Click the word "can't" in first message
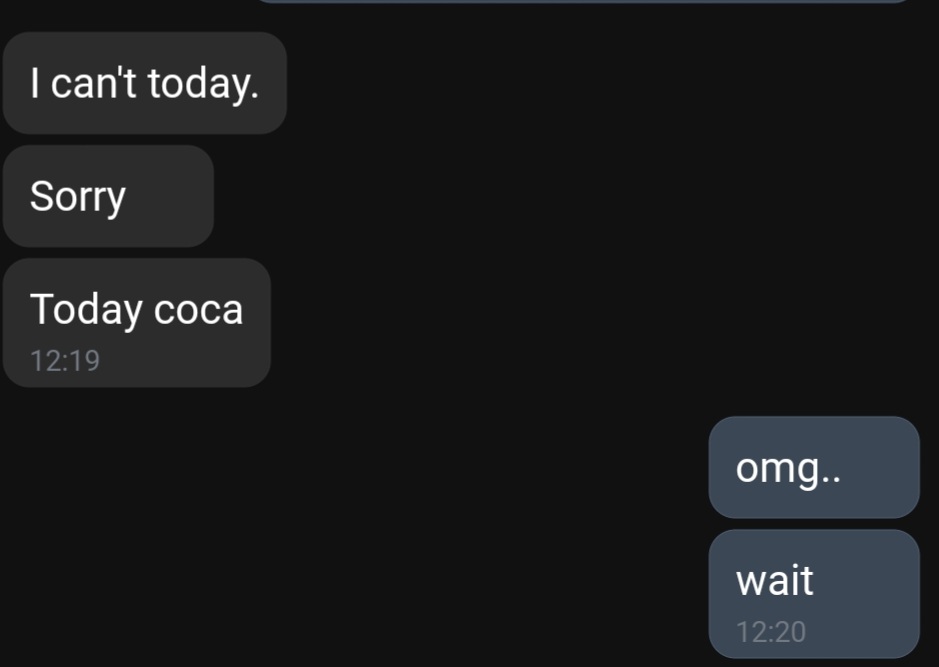939x667 pixels. [94, 83]
